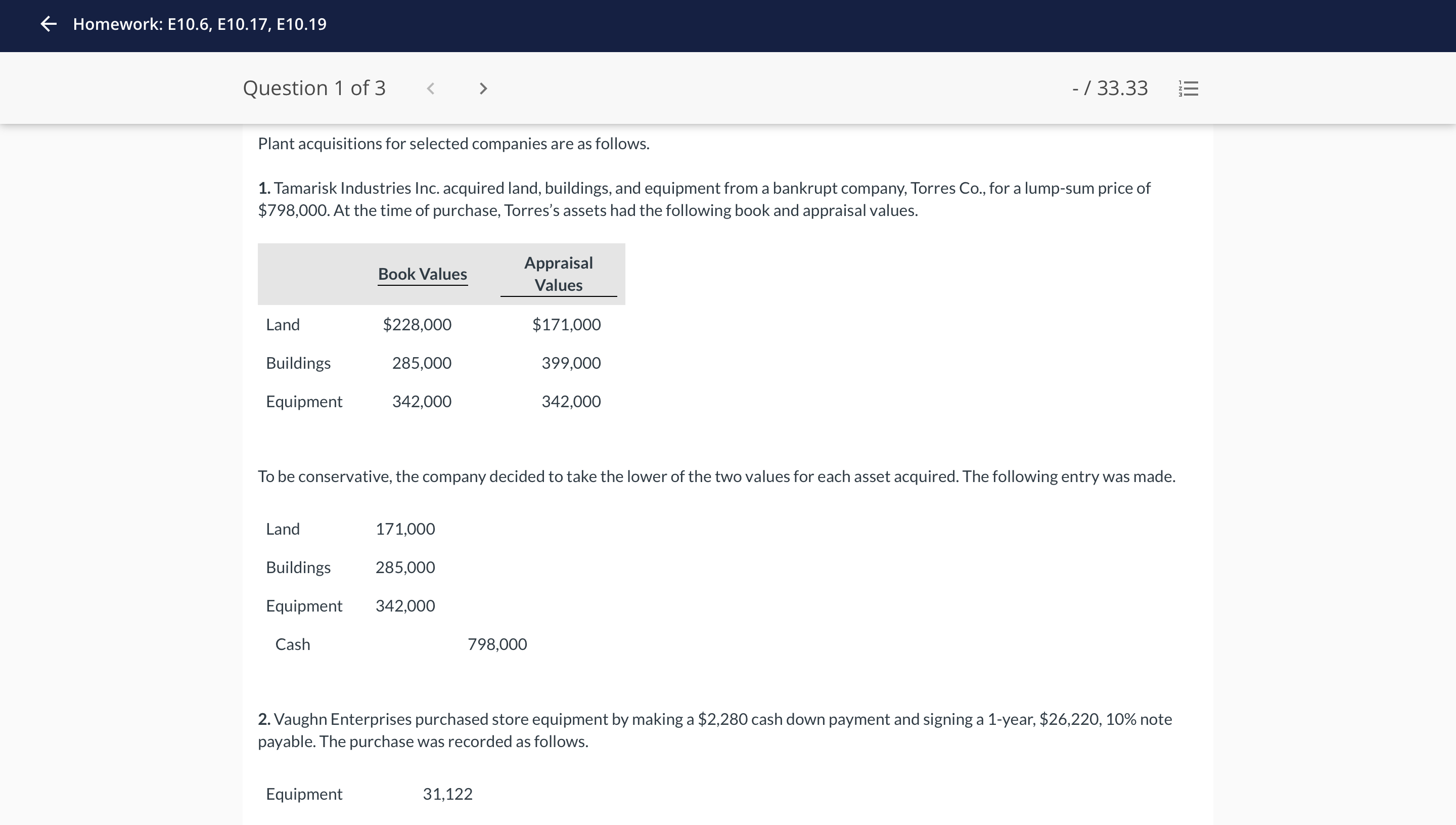Click the 31,122 Equipment debit amount
Image resolution: width=1456 pixels, height=825 pixels.
click(x=447, y=794)
